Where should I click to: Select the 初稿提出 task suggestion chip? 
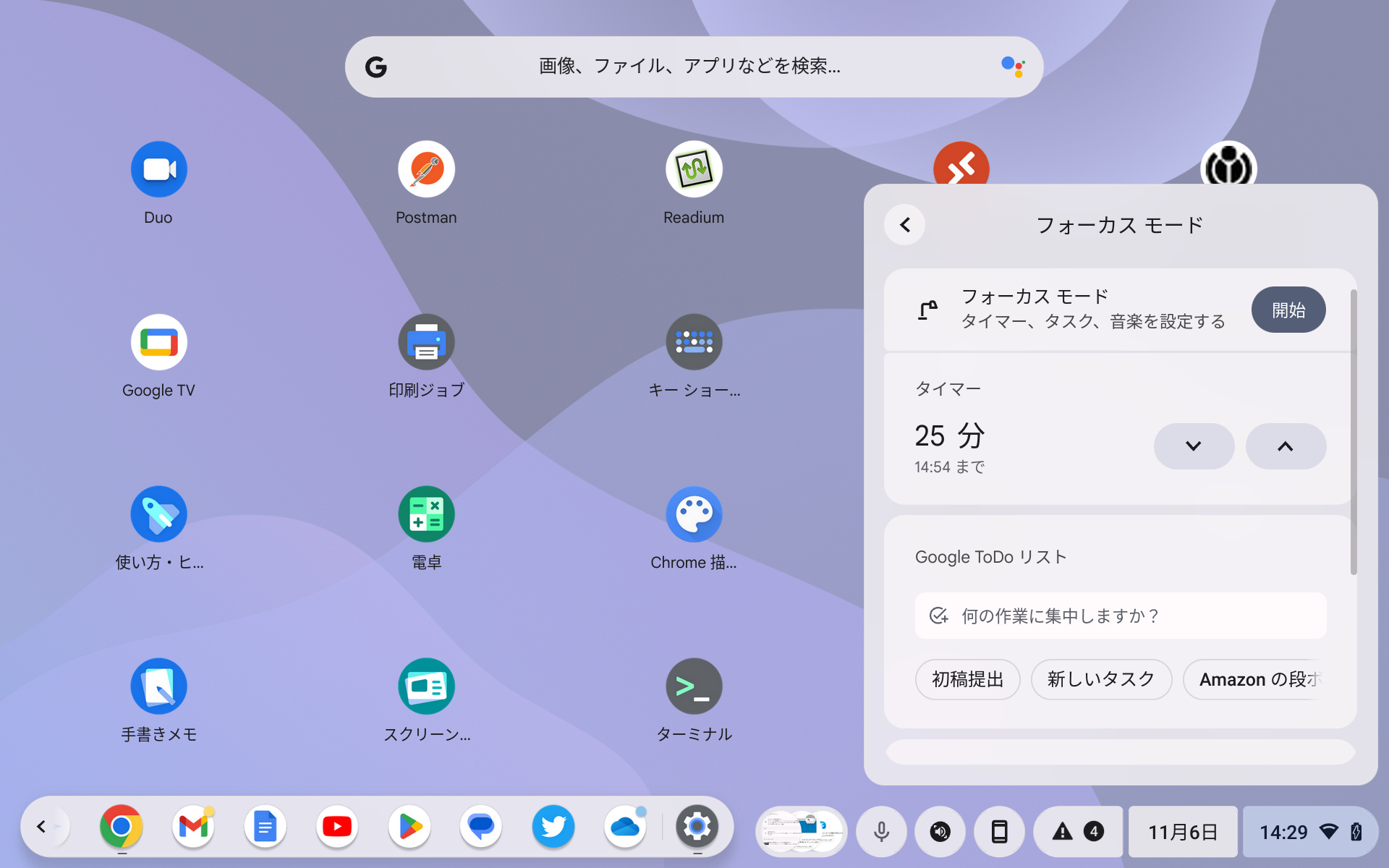pos(967,679)
